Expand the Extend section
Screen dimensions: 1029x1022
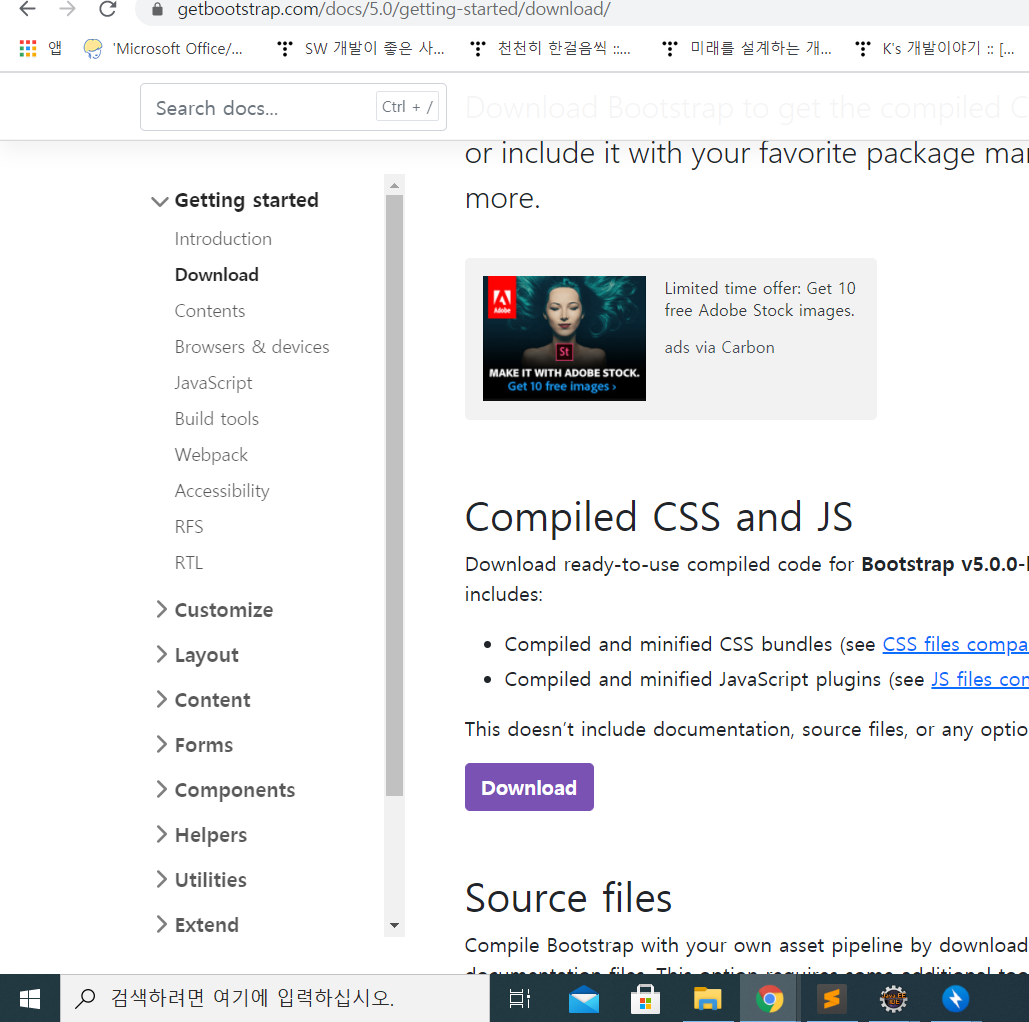point(198,925)
